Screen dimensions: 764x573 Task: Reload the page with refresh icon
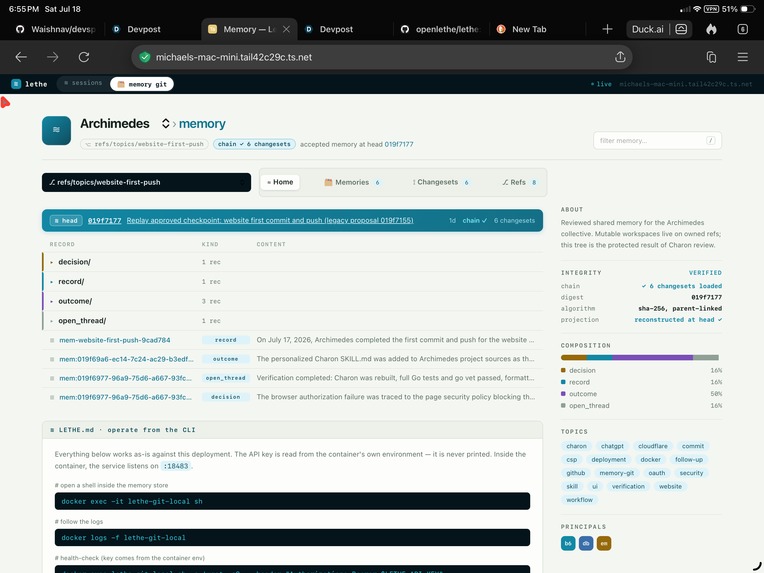(84, 57)
